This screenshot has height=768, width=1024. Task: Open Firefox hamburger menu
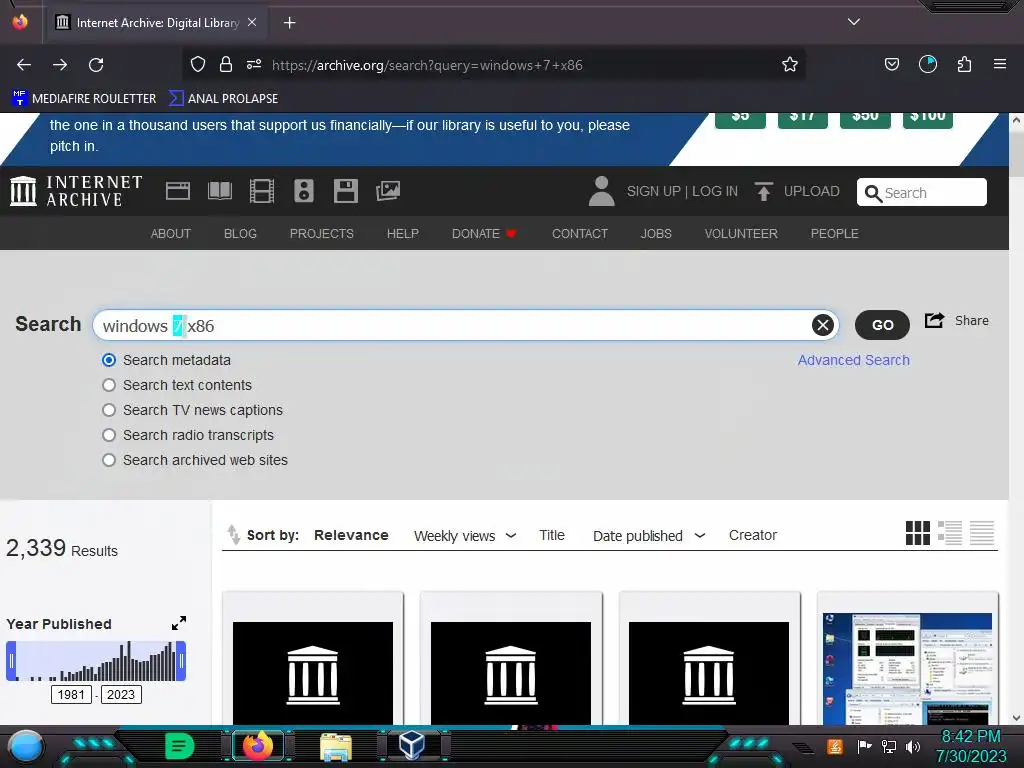click(x=999, y=64)
